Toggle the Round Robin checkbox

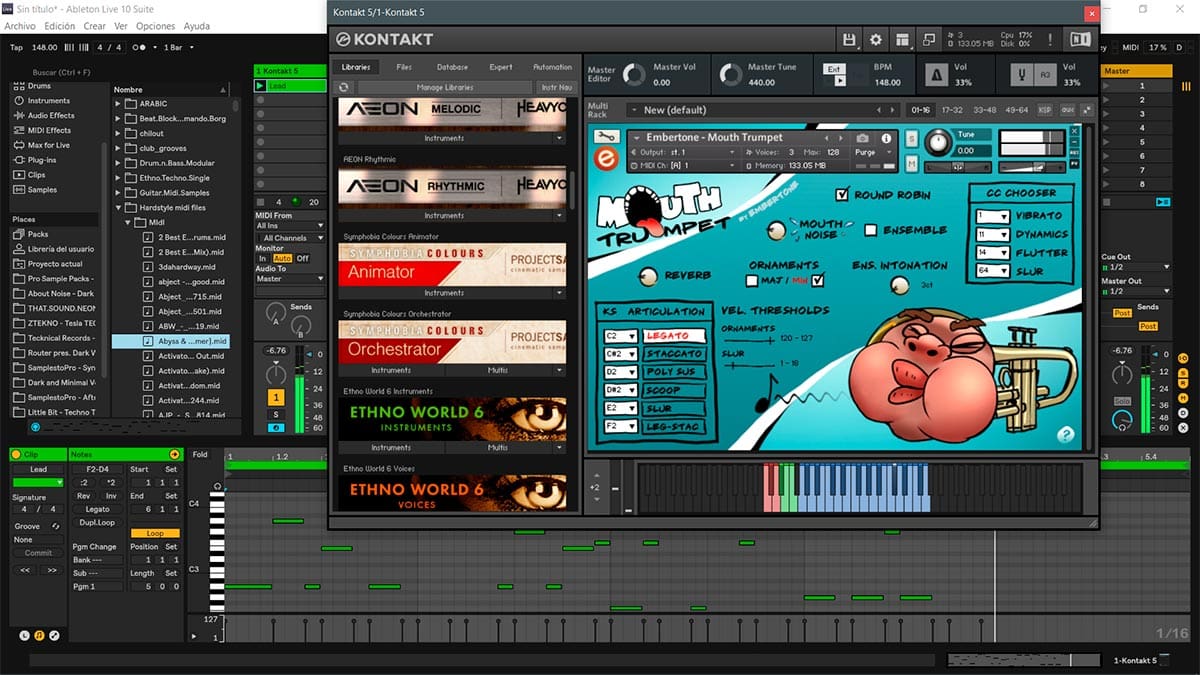(x=842, y=195)
